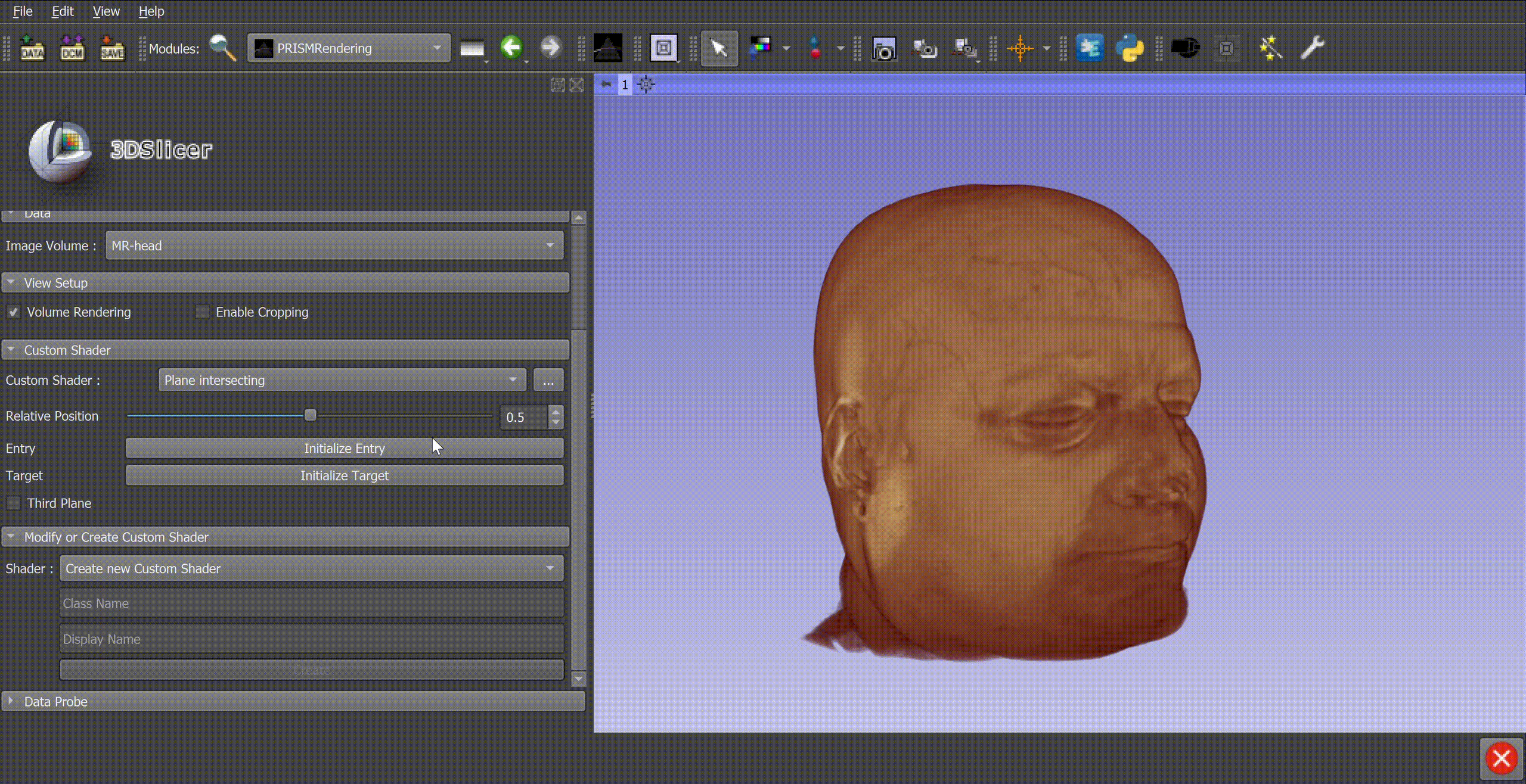
Task: Click the Initialize Entry button
Action: (x=344, y=449)
